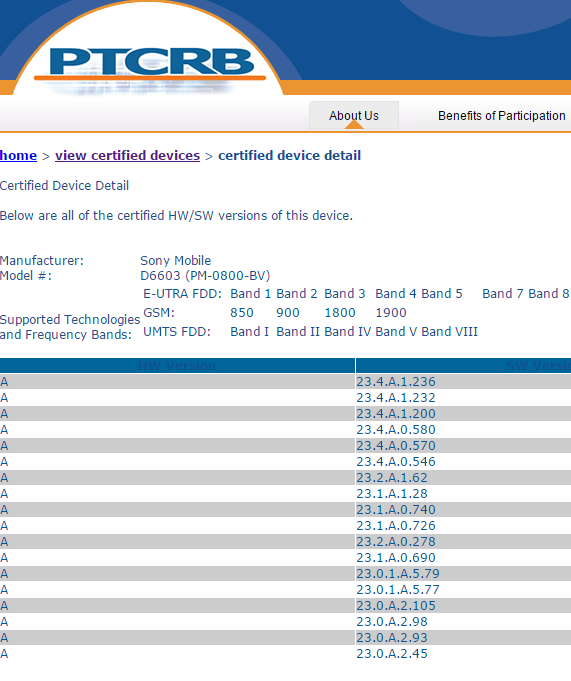
Task: Sort by HW Version column header
Action: [x=177, y=365]
